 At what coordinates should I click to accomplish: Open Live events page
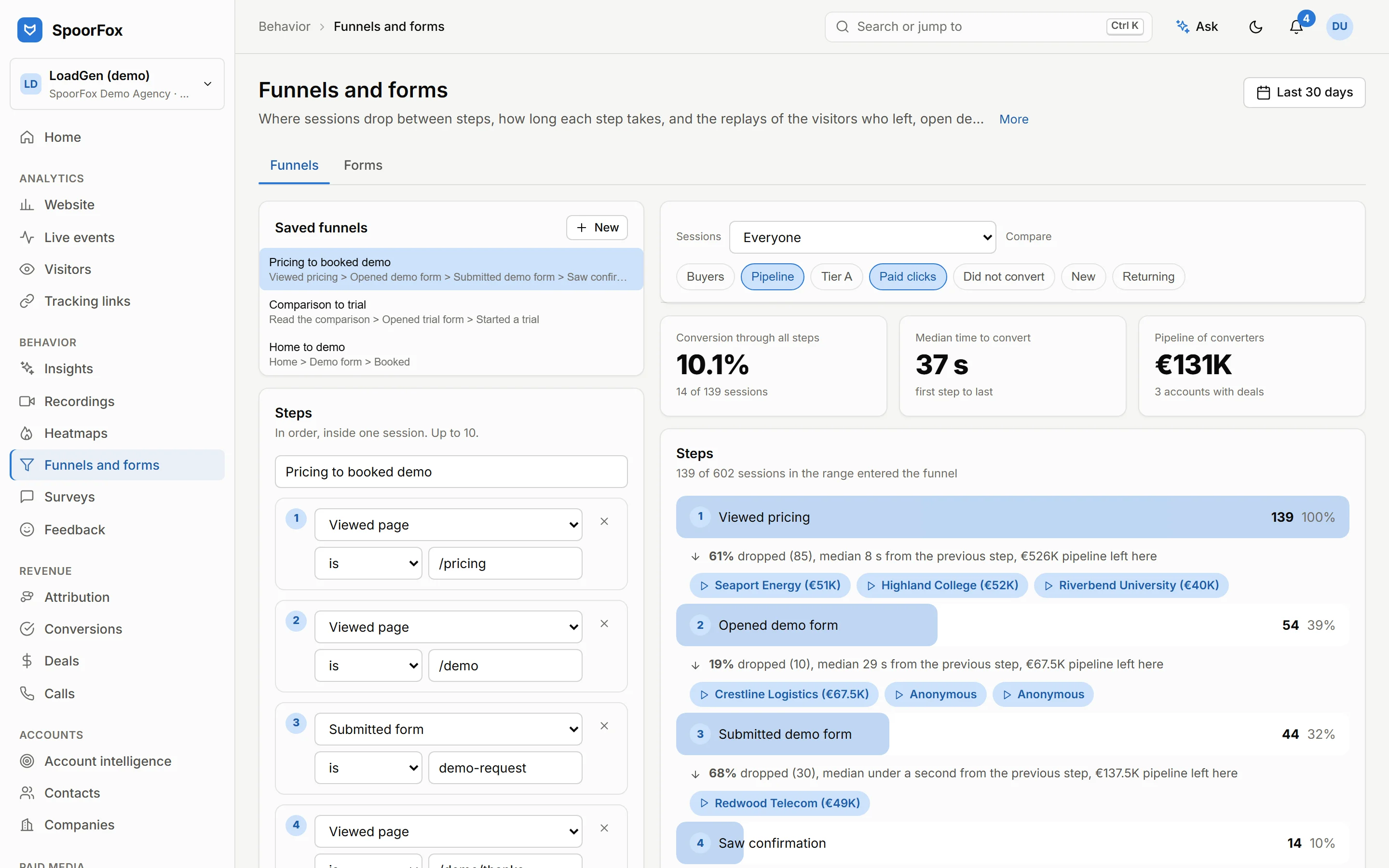tap(117, 237)
